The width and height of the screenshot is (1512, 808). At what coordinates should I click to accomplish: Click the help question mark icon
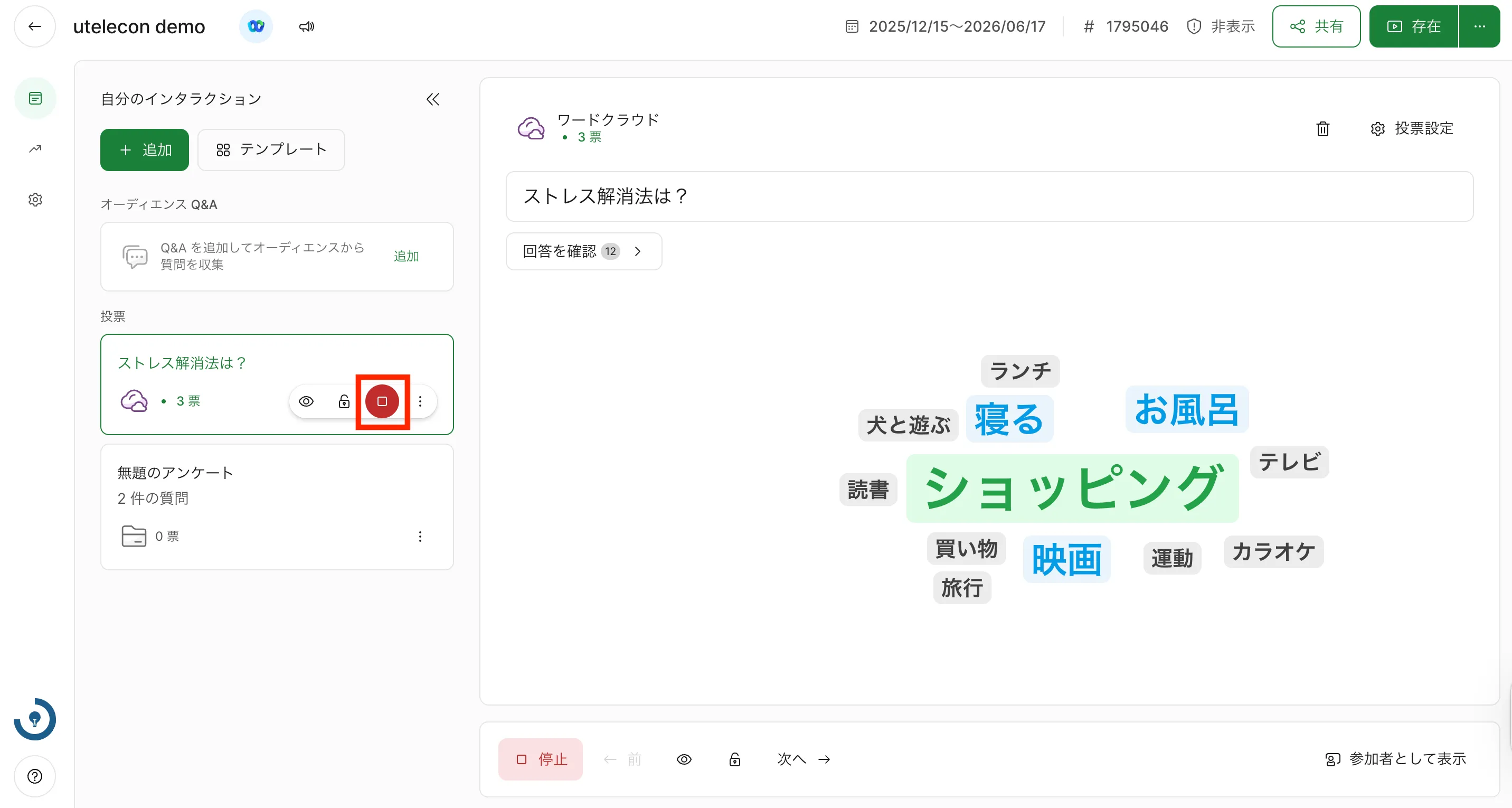point(35,776)
